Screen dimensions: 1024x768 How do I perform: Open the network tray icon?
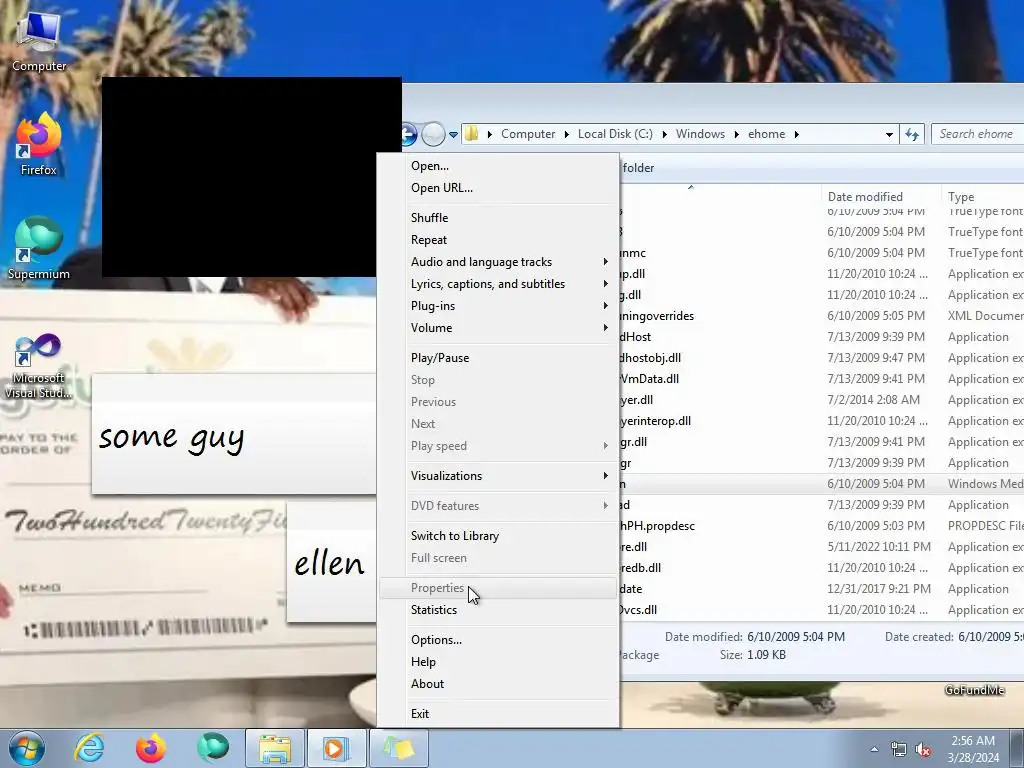899,750
